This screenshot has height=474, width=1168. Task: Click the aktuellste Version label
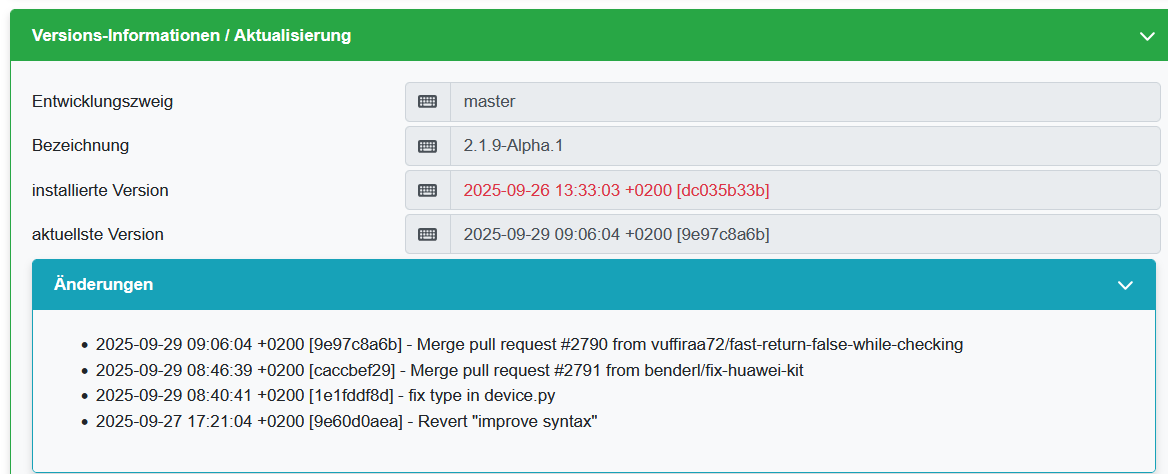(x=98, y=234)
